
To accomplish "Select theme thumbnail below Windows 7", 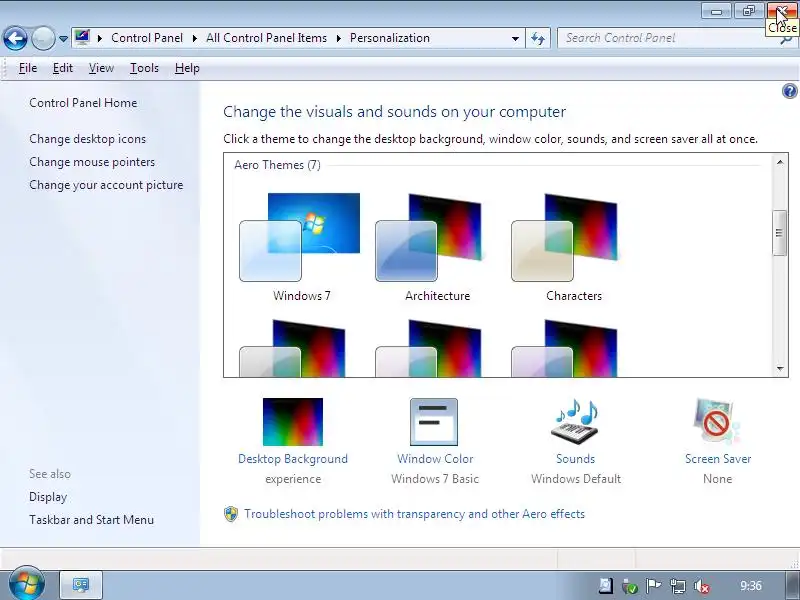I will tap(292, 348).
